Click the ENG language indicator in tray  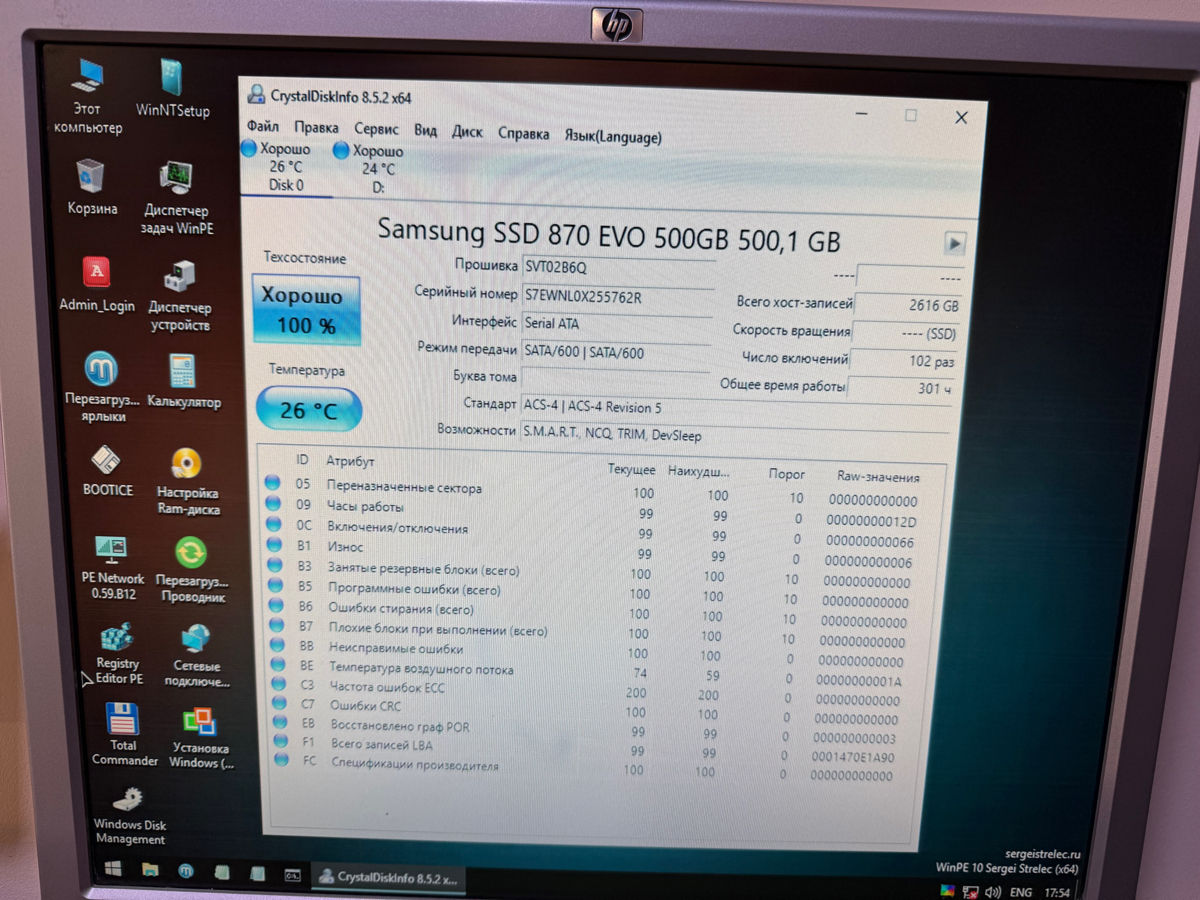(1021, 892)
